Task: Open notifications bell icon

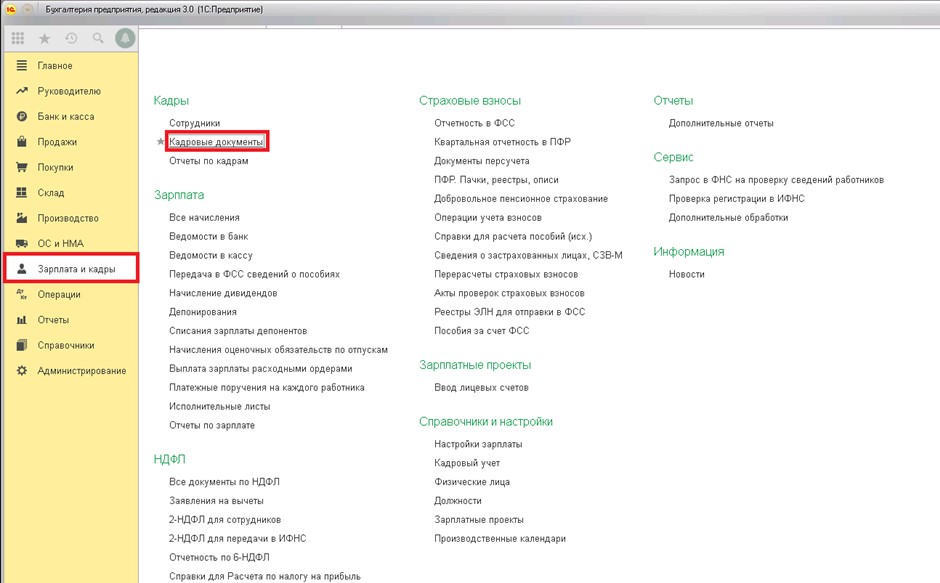Action: click(x=125, y=38)
